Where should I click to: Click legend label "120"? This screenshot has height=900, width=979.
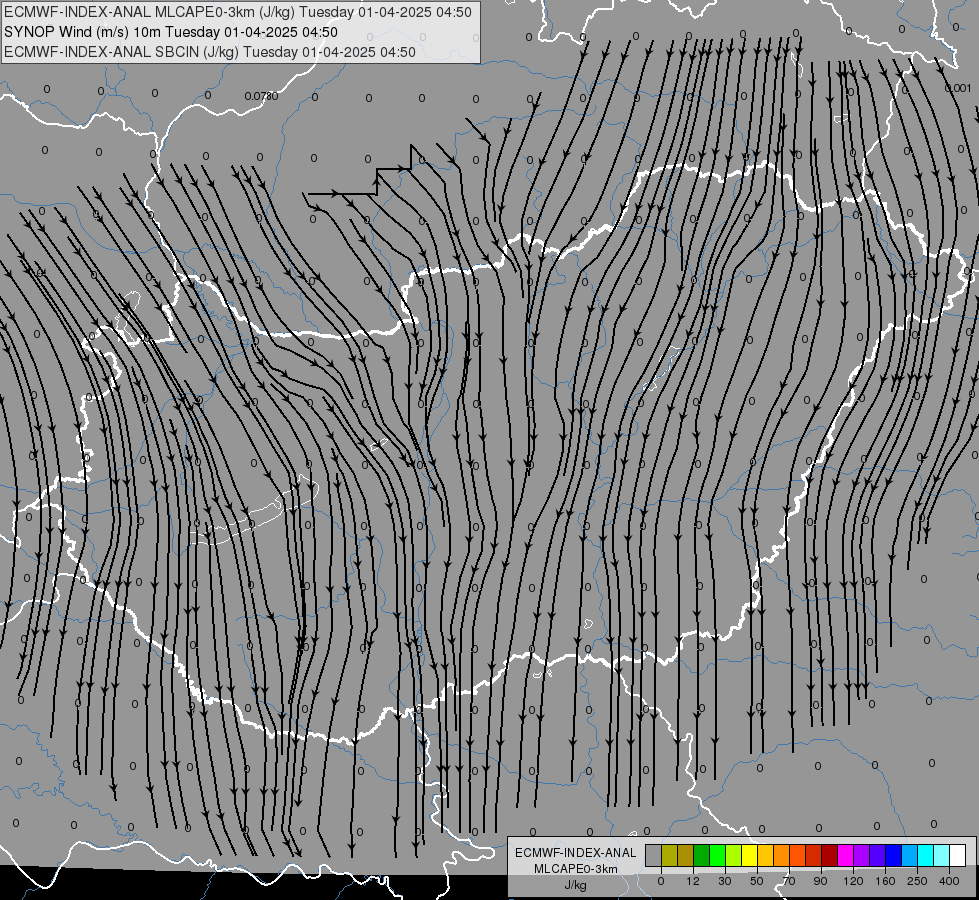(x=854, y=881)
